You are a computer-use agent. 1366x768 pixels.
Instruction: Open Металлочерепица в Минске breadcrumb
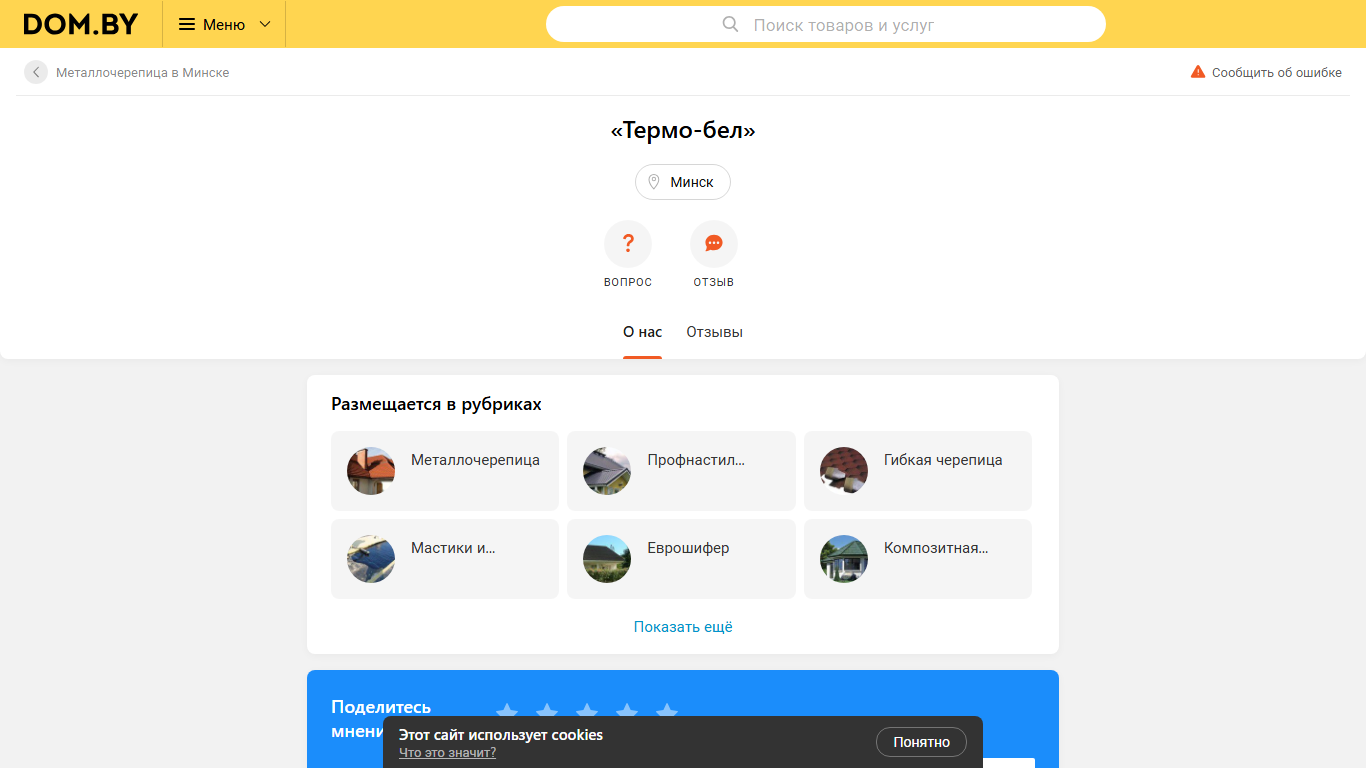(x=142, y=72)
